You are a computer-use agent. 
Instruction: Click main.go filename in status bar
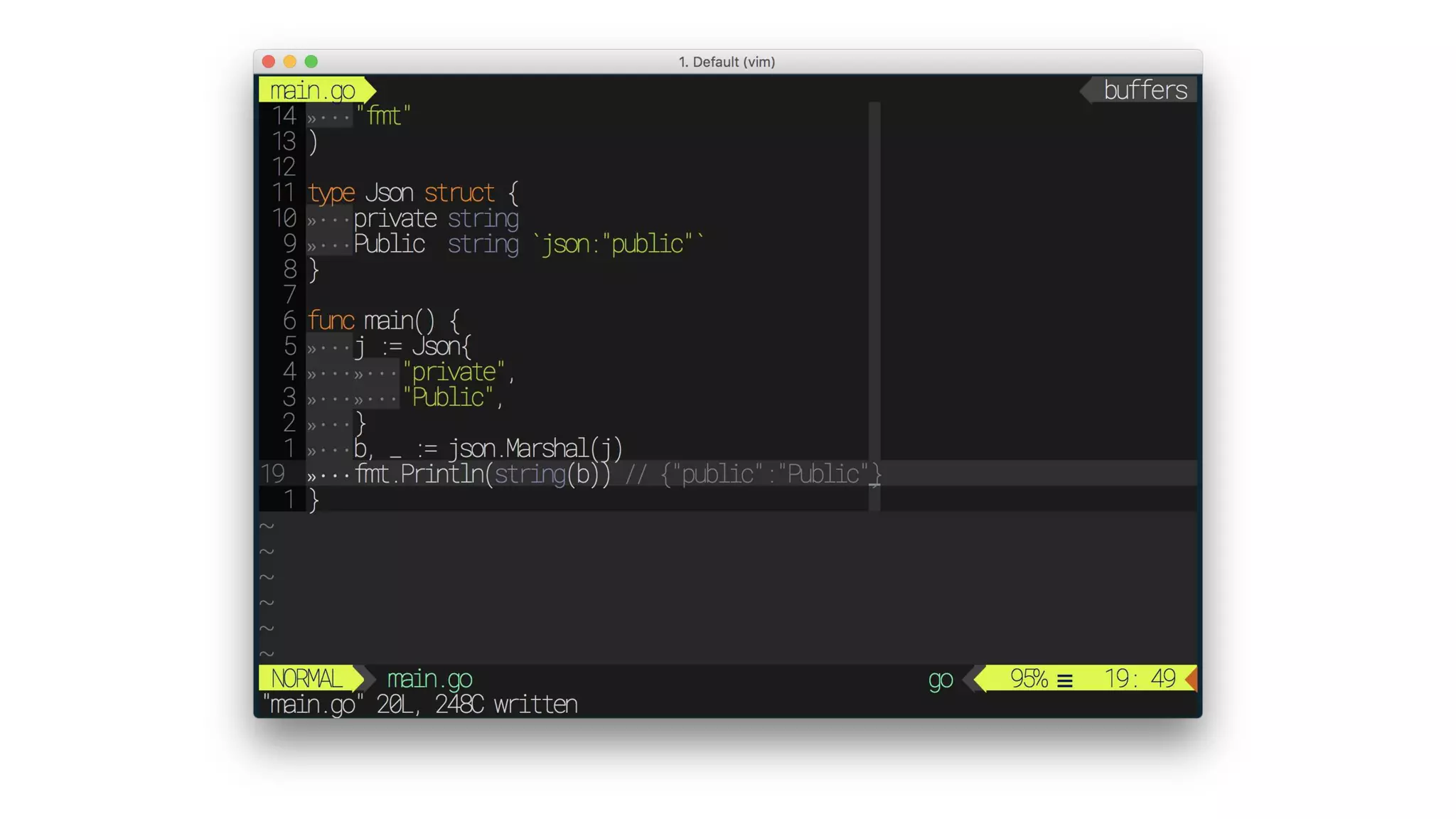pyautogui.click(x=429, y=679)
